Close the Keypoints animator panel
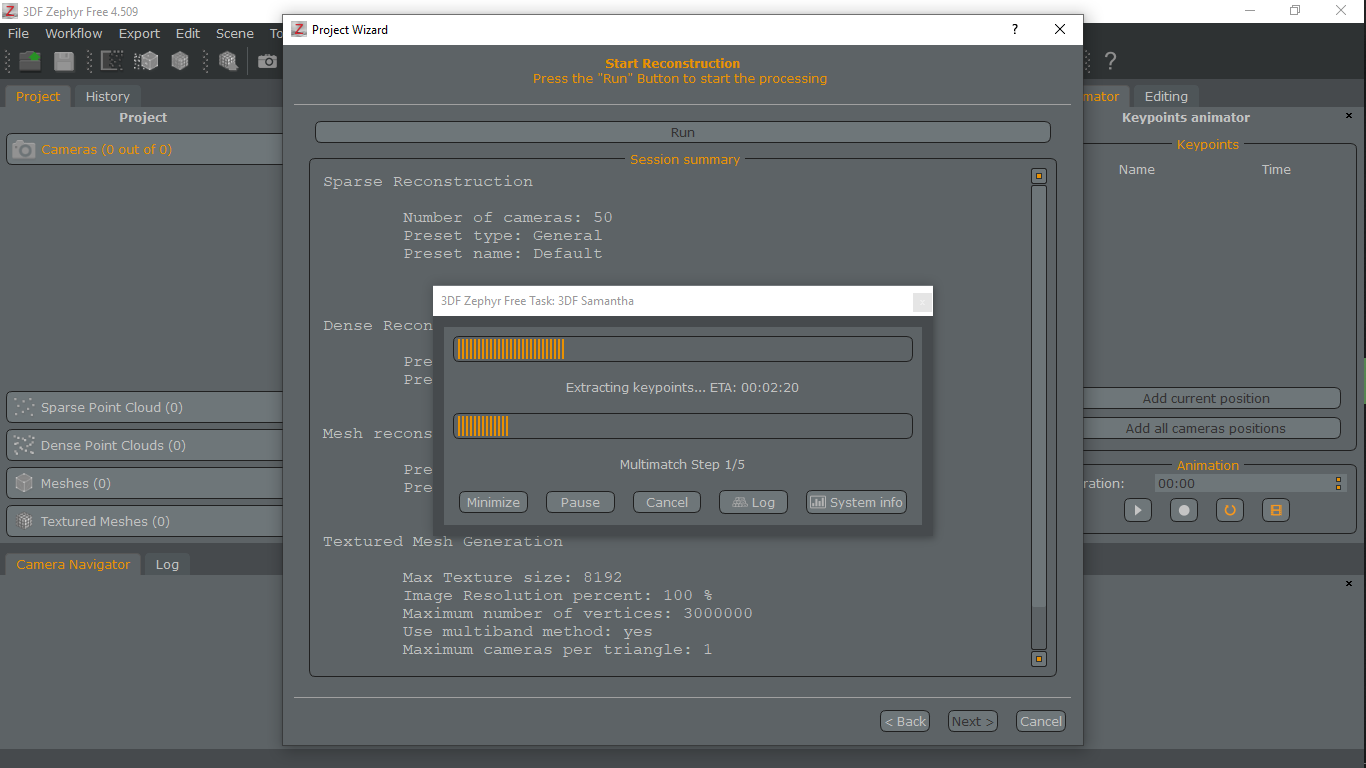Image resolution: width=1366 pixels, height=768 pixels. tap(1349, 116)
